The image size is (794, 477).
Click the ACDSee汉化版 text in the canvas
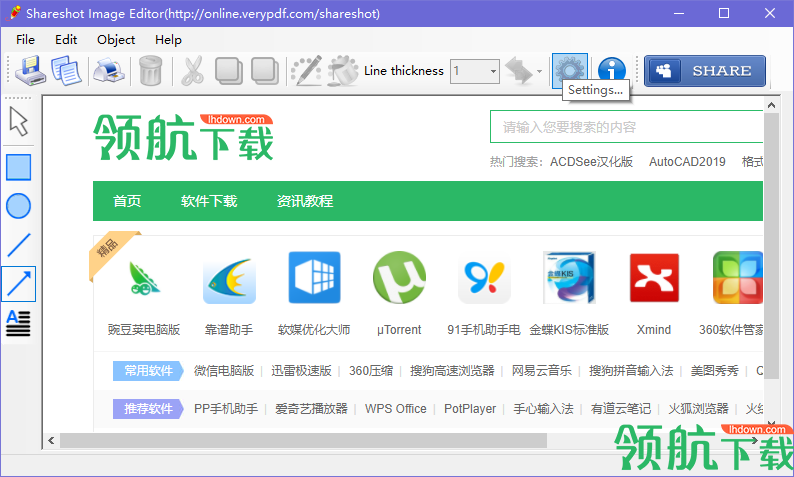(591, 162)
